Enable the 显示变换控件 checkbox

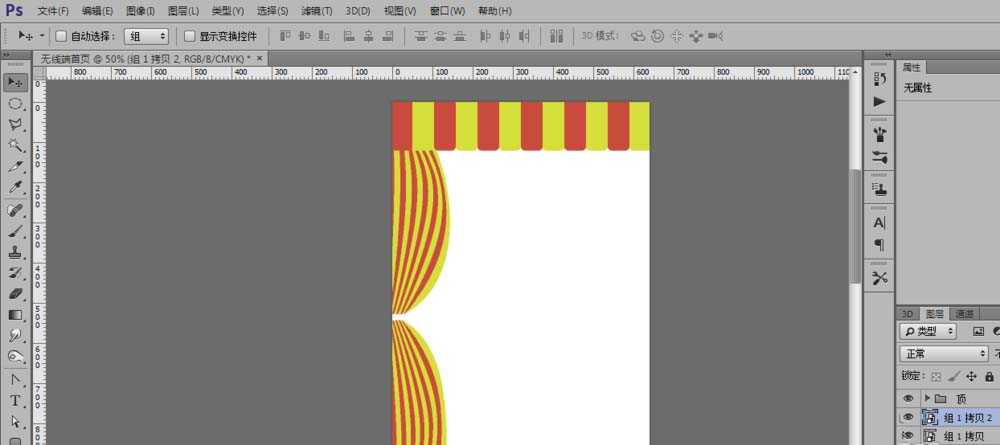click(190, 36)
